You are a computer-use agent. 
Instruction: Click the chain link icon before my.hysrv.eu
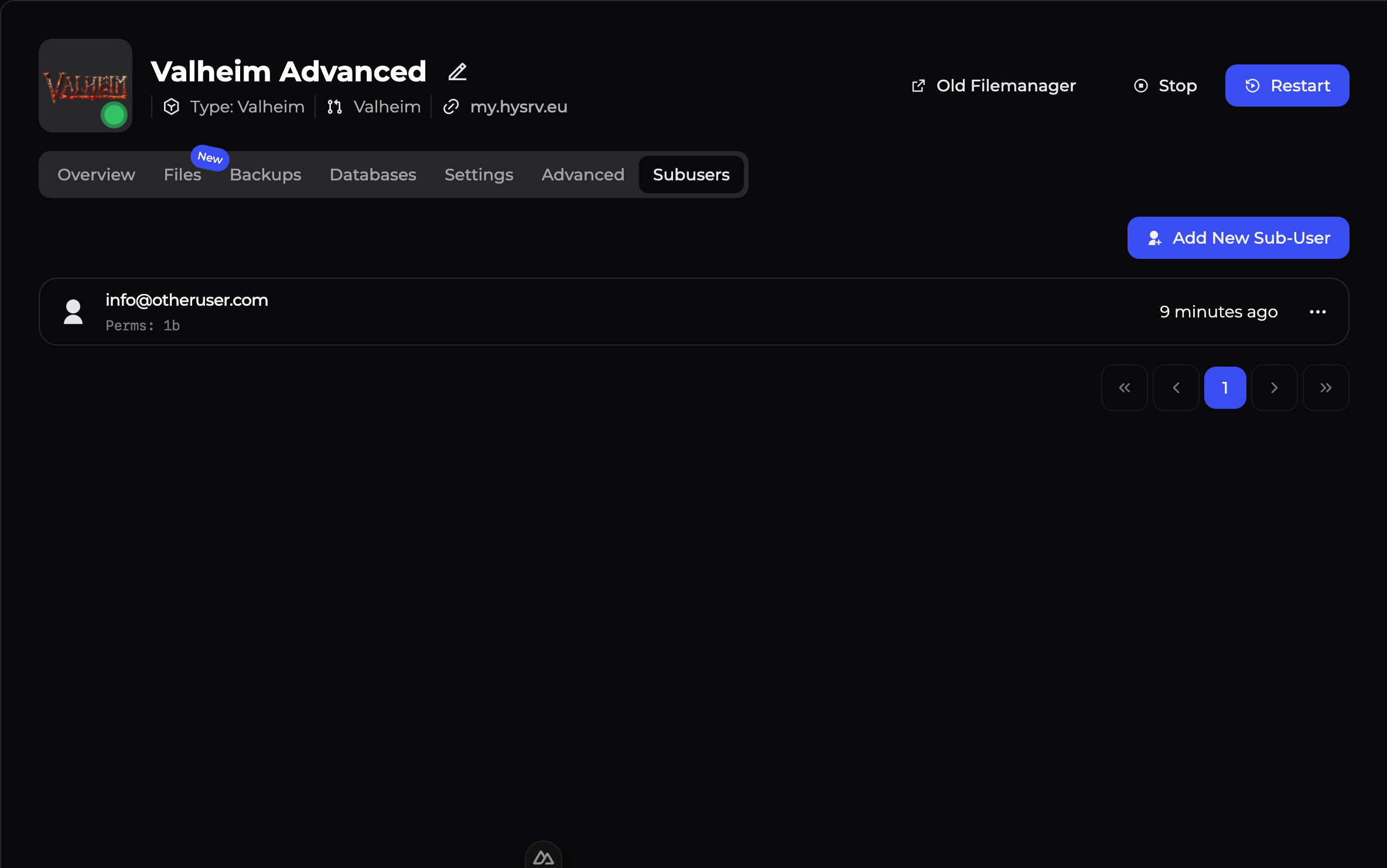450,107
